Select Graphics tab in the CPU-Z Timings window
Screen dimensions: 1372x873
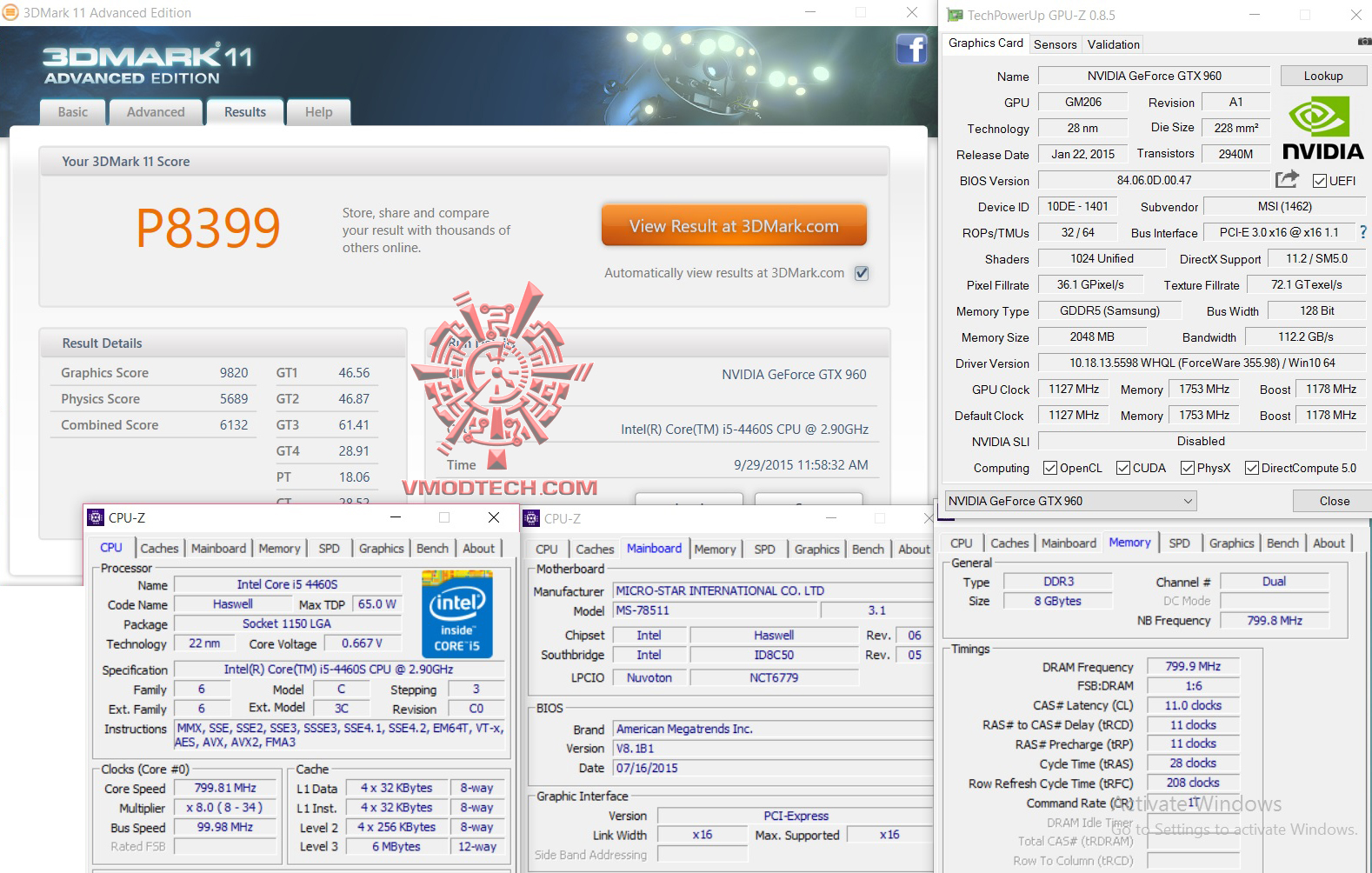[1231, 543]
